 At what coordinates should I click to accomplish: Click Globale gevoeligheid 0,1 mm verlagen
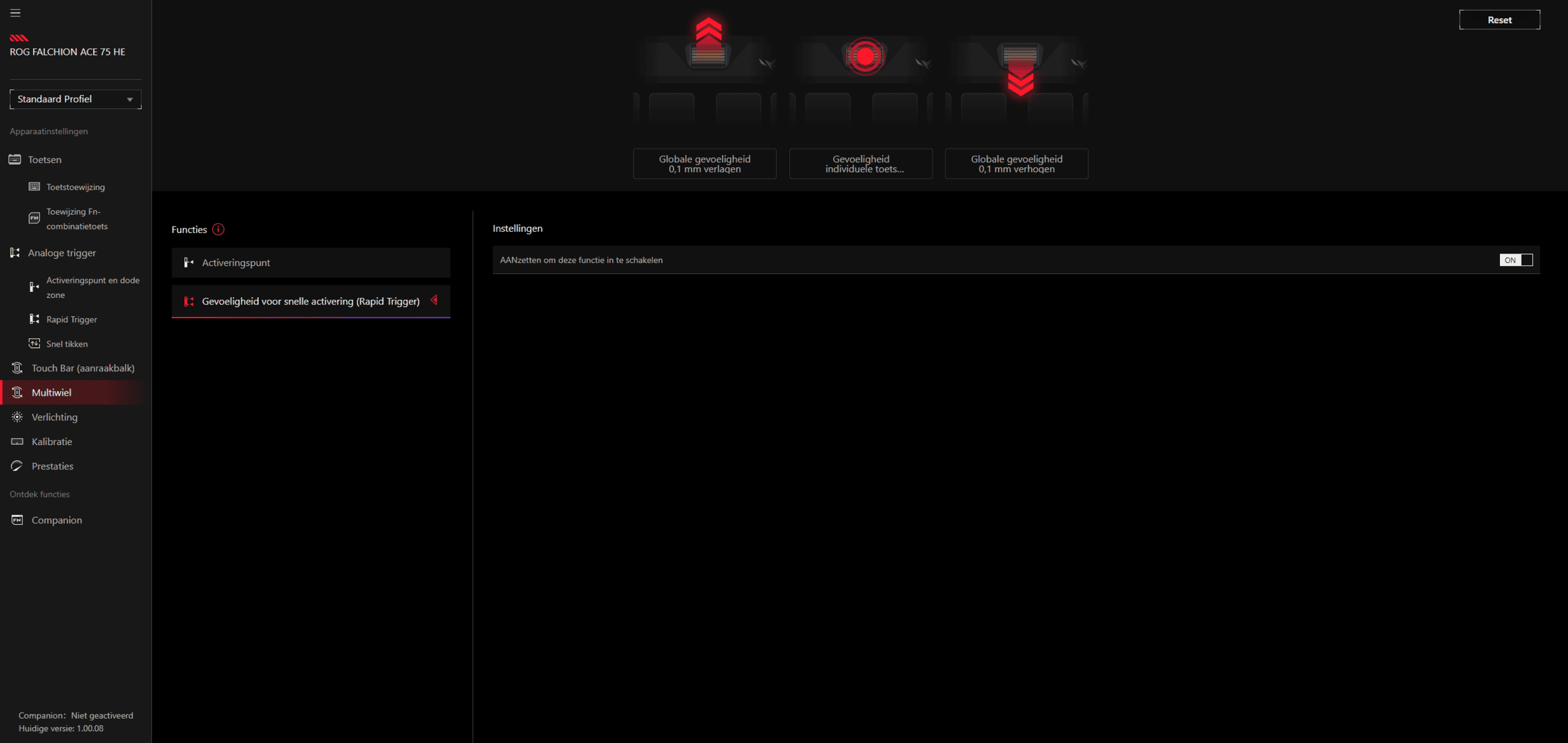coord(704,164)
